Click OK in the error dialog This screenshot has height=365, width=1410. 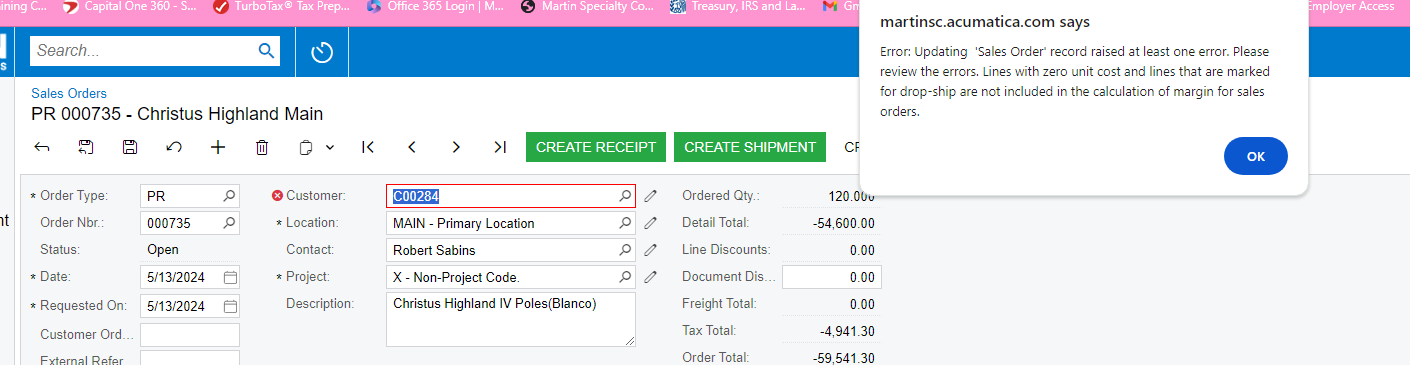(1256, 156)
